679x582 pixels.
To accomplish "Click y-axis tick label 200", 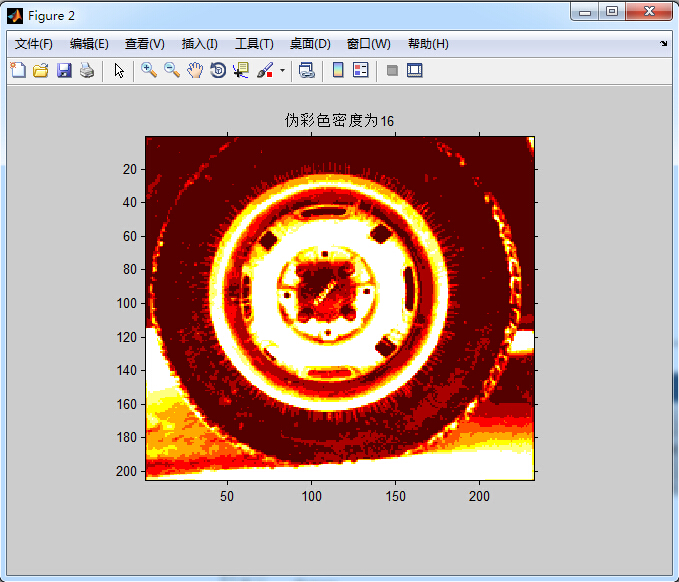I will point(126,471).
